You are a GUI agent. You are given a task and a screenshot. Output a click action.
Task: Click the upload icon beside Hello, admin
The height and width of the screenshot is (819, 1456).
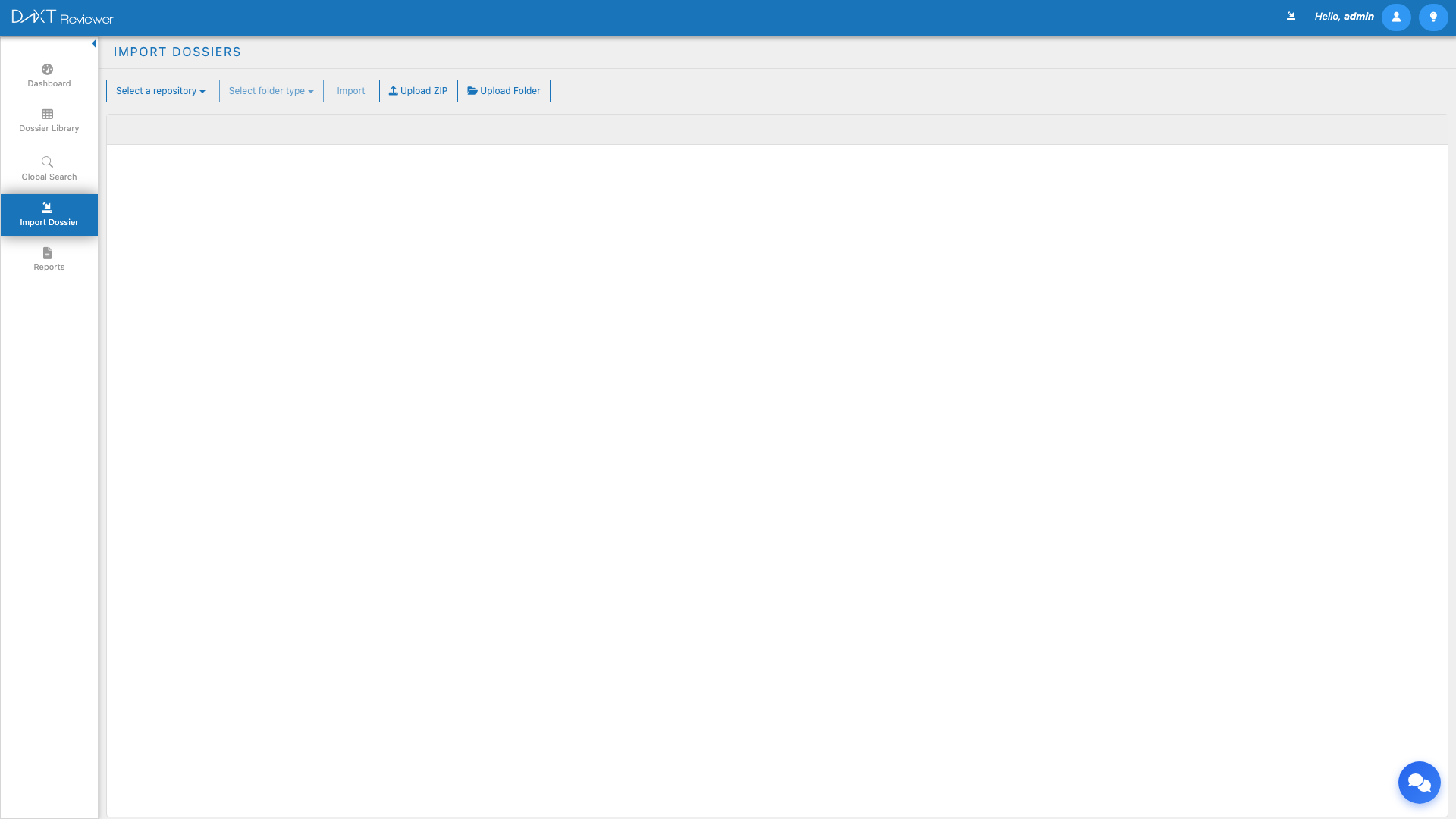(1291, 16)
